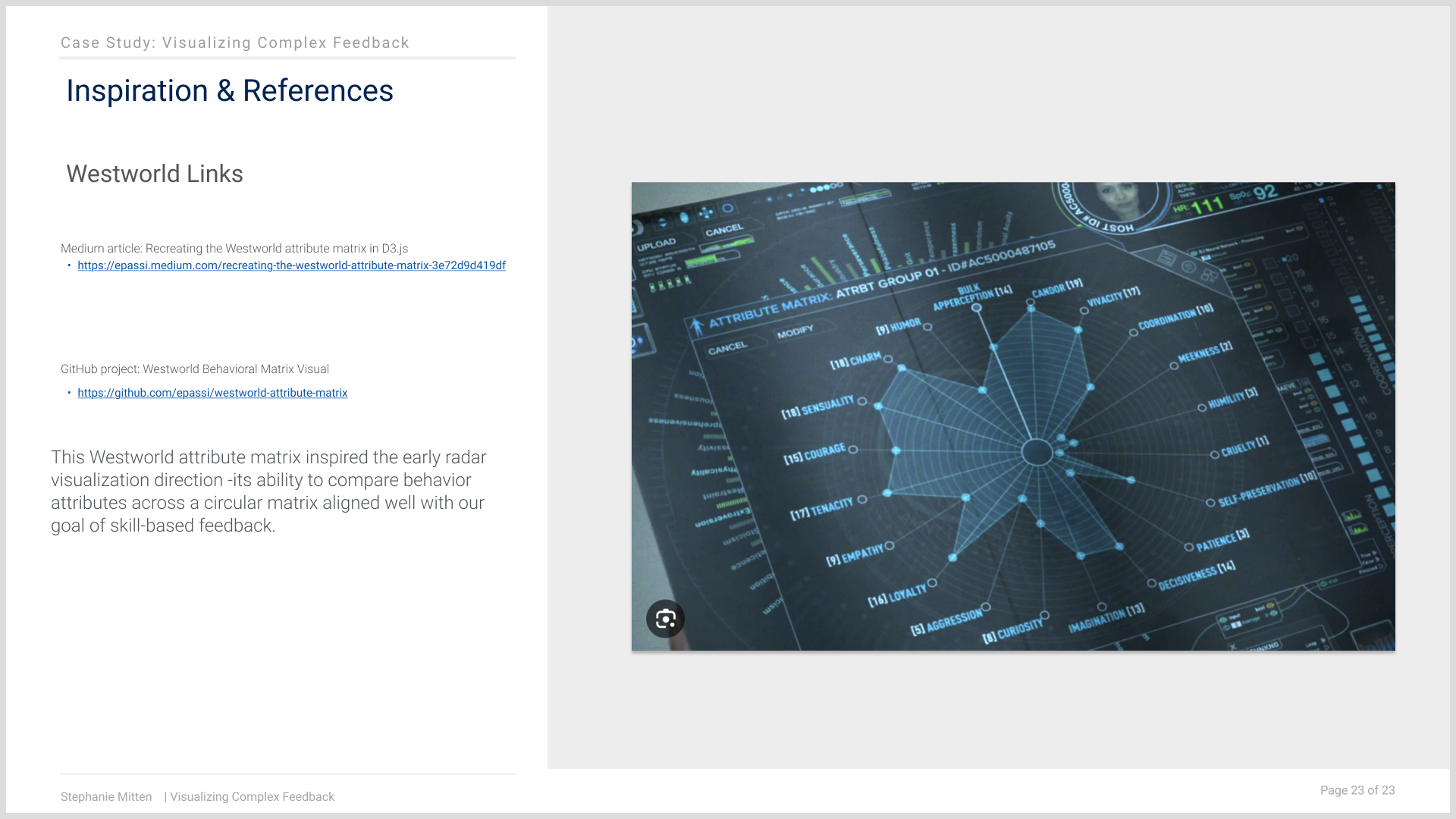Click the "Medium article: Recreating the Westworld attribute matrix" line
This screenshot has height=819, width=1456.
point(234,249)
